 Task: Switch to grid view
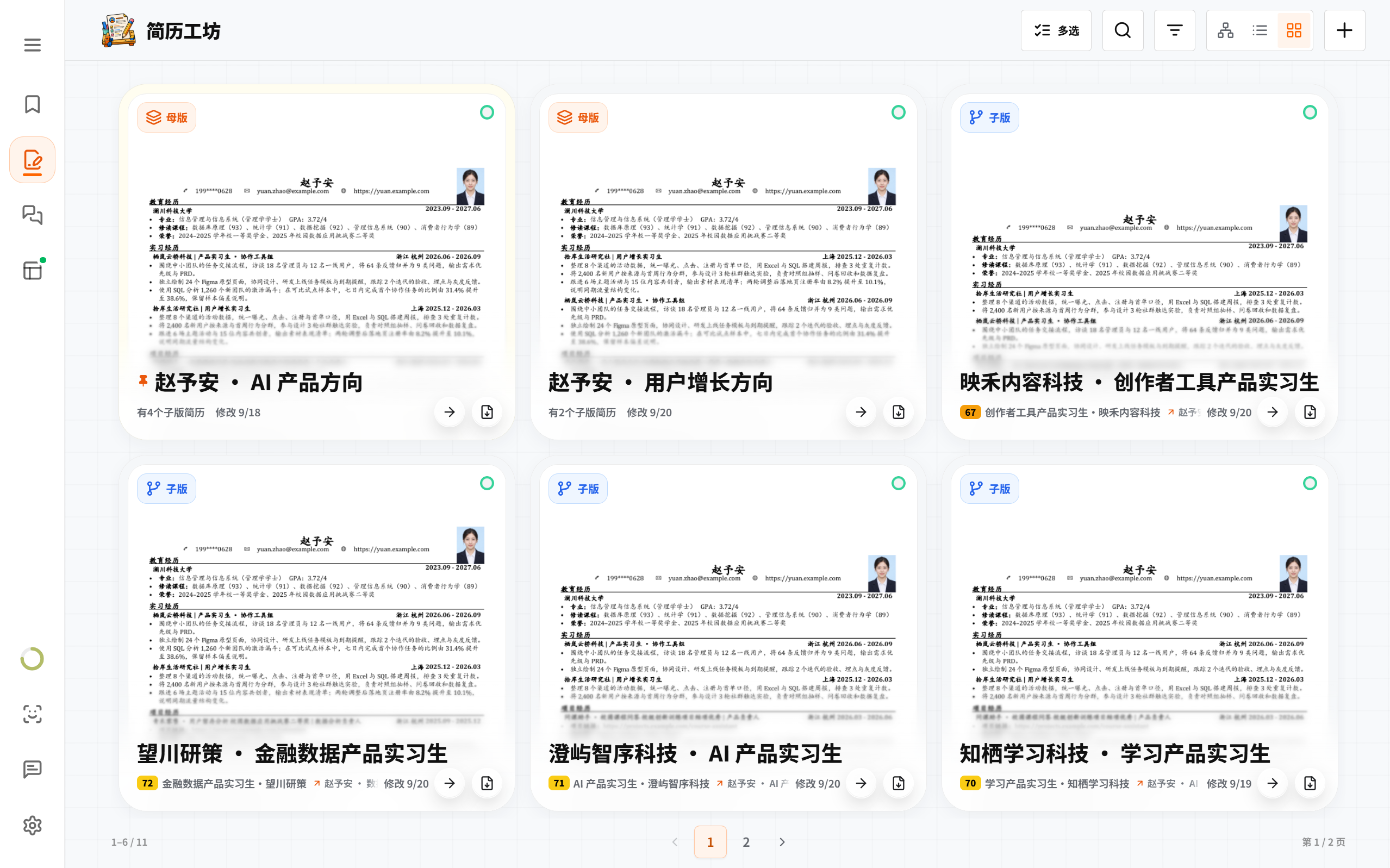(x=1294, y=30)
